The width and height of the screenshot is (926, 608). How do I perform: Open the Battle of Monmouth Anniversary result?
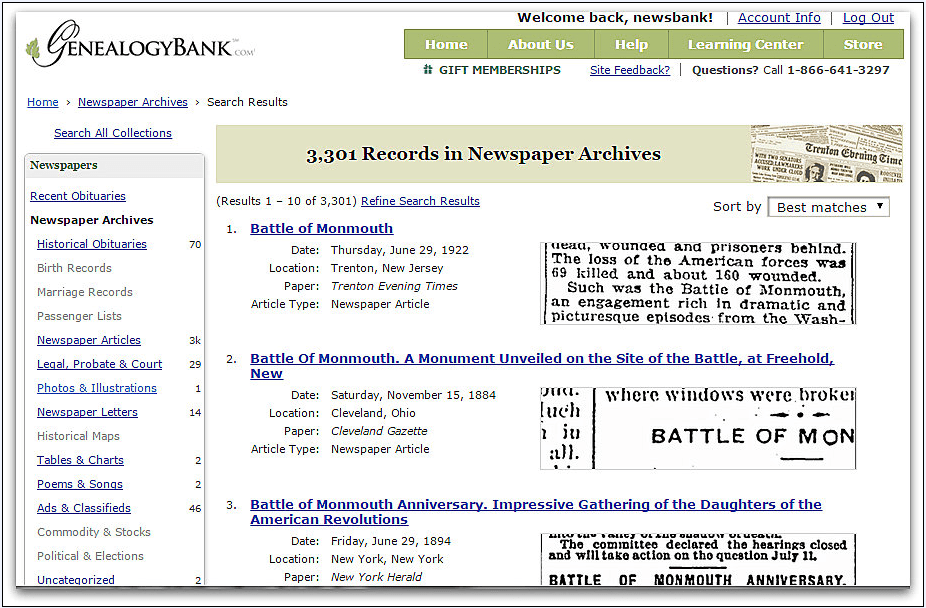536,512
